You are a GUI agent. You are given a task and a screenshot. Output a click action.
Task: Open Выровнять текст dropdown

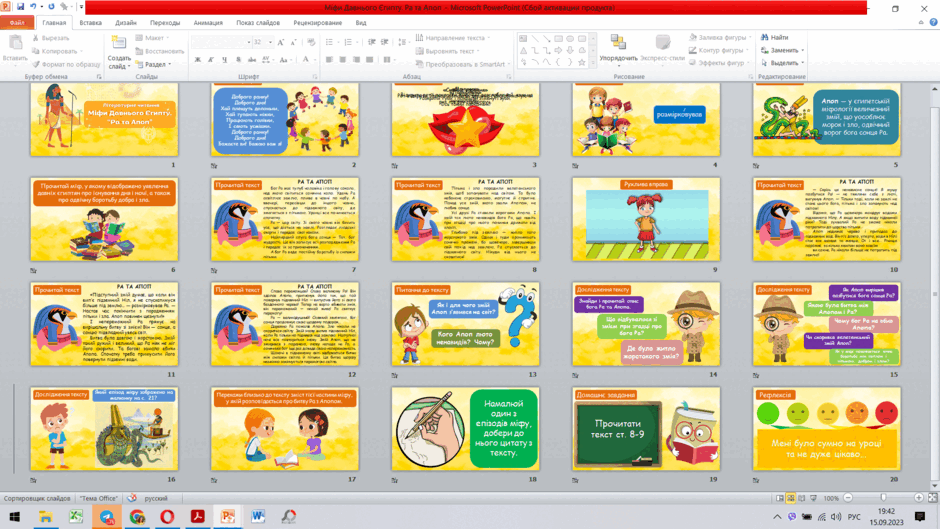point(448,51)
